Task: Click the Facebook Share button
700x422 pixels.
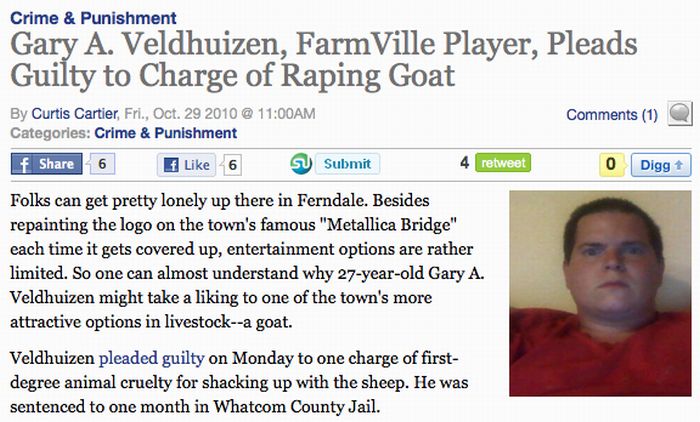Action: [46, 164]
